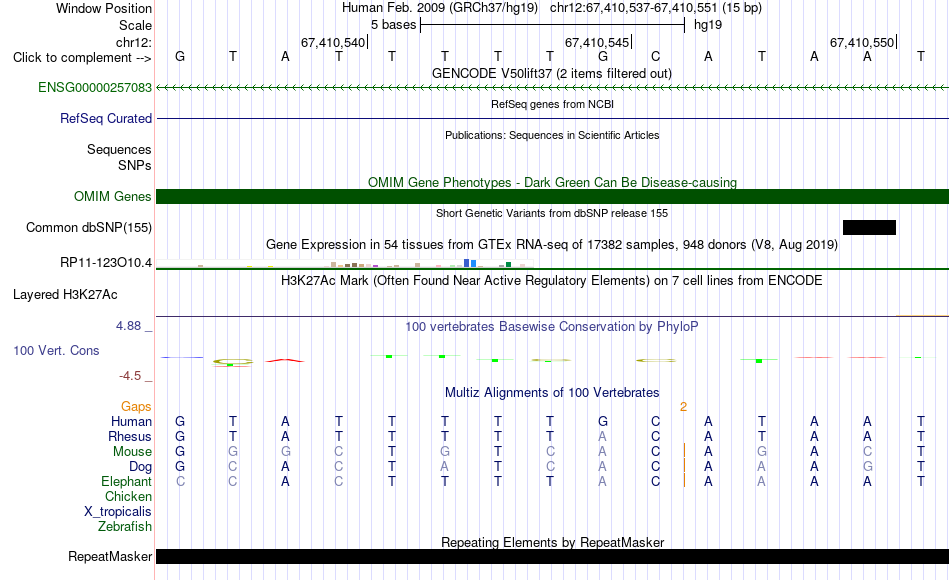
Task: Click the 67,410,545 position marker
Action: click(598, 42)
